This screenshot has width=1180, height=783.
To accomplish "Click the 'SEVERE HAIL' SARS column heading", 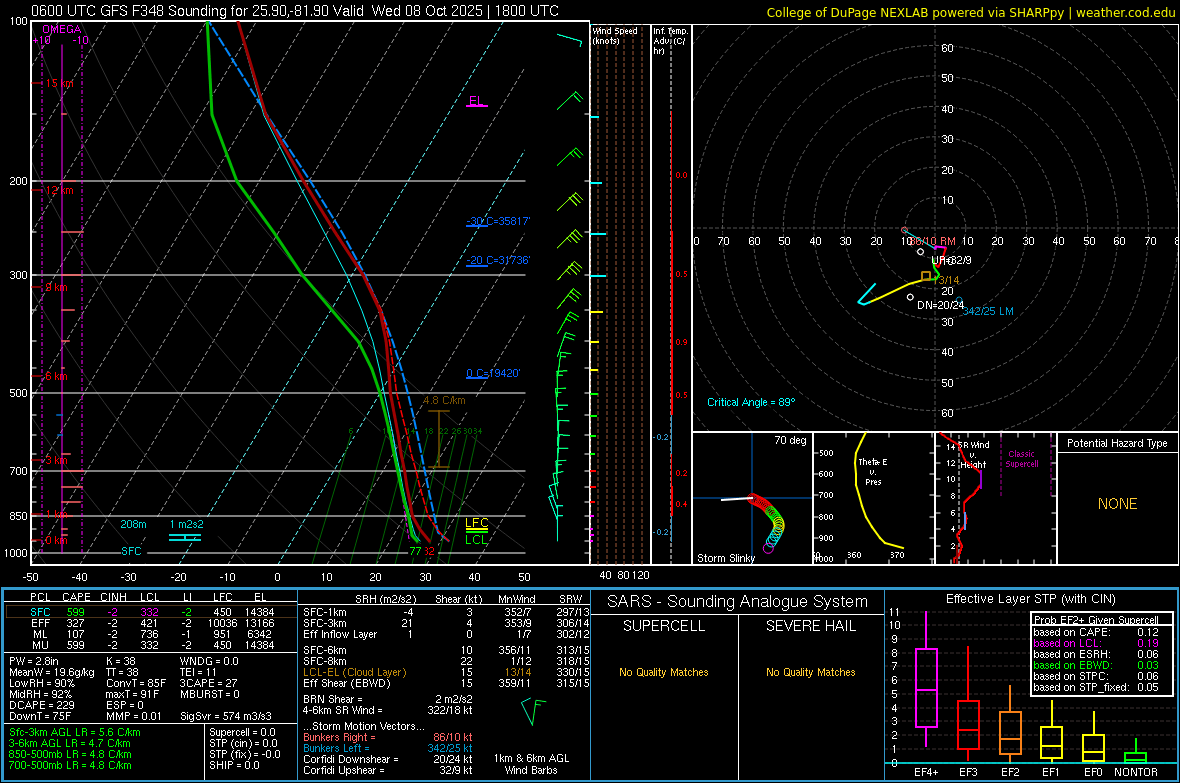I will pyautogui.click(x=810, y=626).
